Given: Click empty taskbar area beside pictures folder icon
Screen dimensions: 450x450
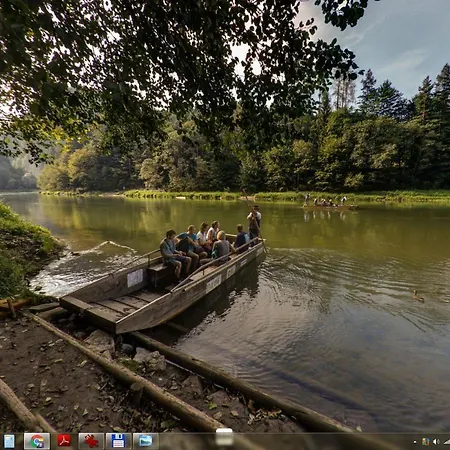Looking at the screenshot, I should pos(187,441).
